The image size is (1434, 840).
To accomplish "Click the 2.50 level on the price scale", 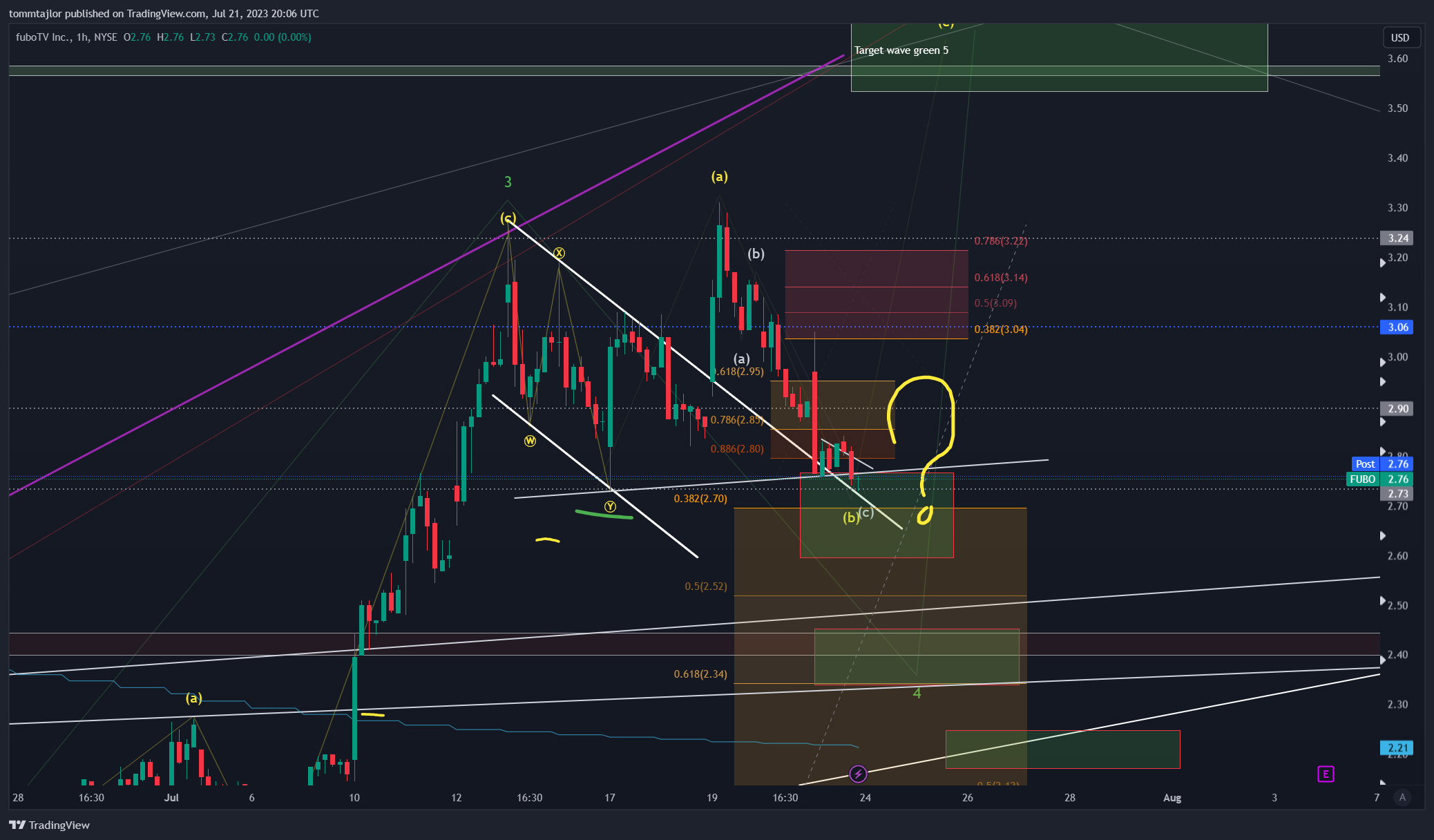I will [1397, 606].
